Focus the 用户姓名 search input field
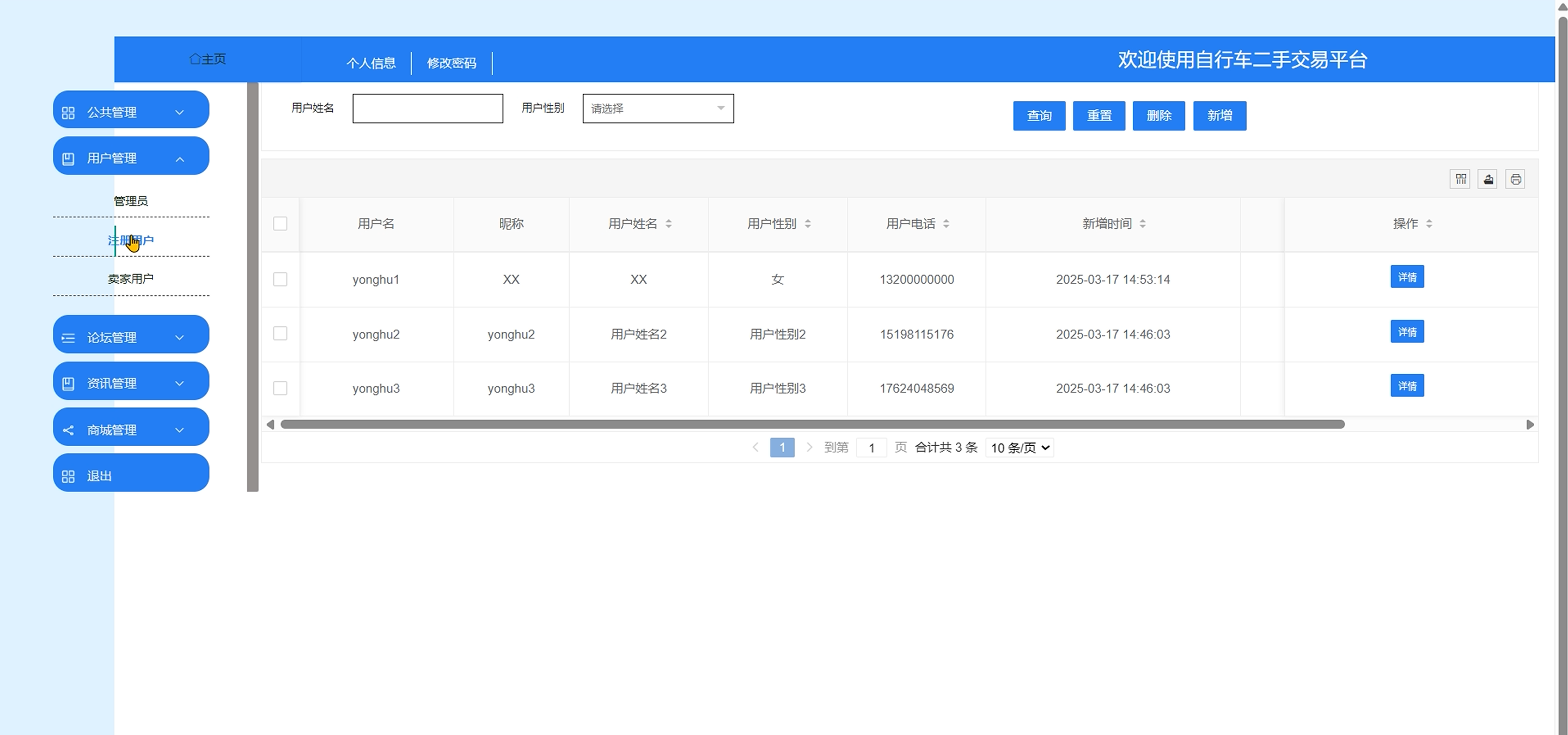Viewport: 1568px width, 735px height. [x=428, y=108]
